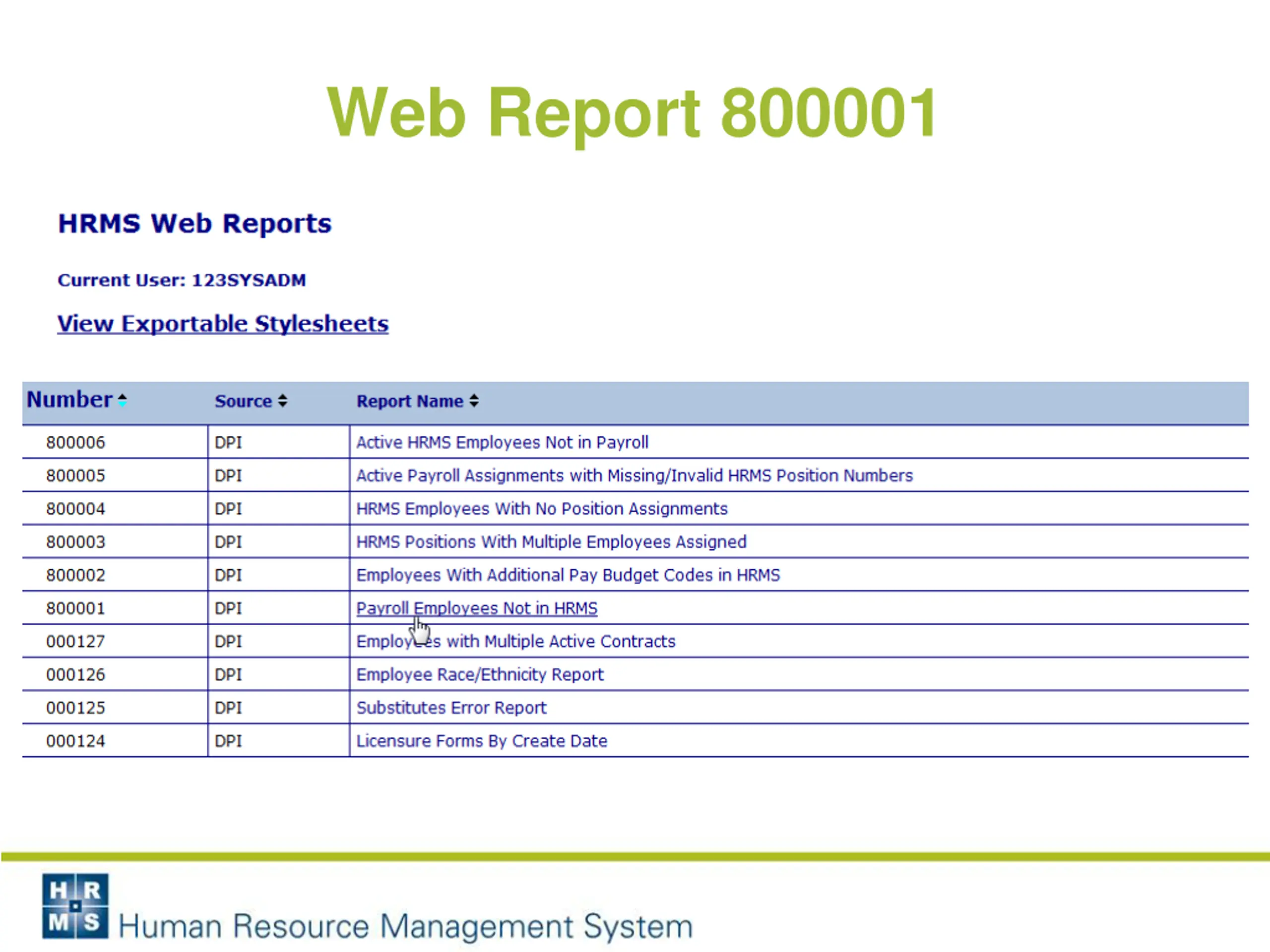Screen dimensions: 1270x952
Task: Click the HRMS logo icon
Action: coord(75,906)
